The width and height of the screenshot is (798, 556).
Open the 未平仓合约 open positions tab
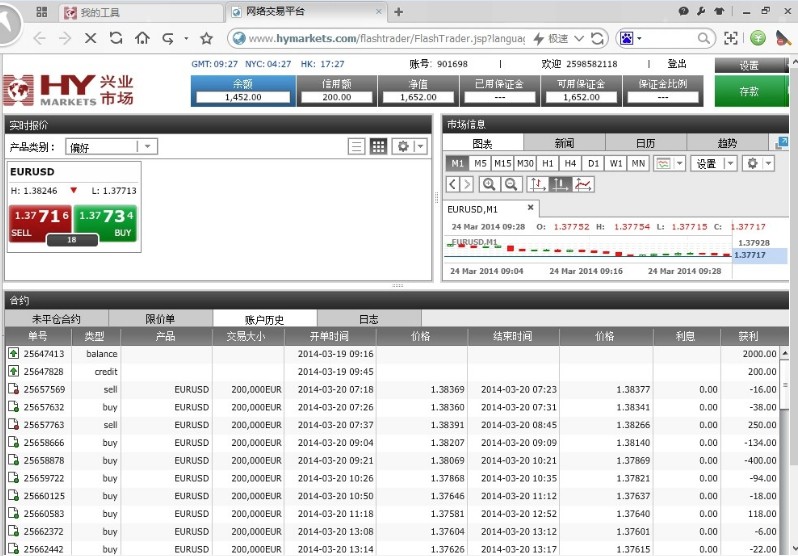pos(56,319)
